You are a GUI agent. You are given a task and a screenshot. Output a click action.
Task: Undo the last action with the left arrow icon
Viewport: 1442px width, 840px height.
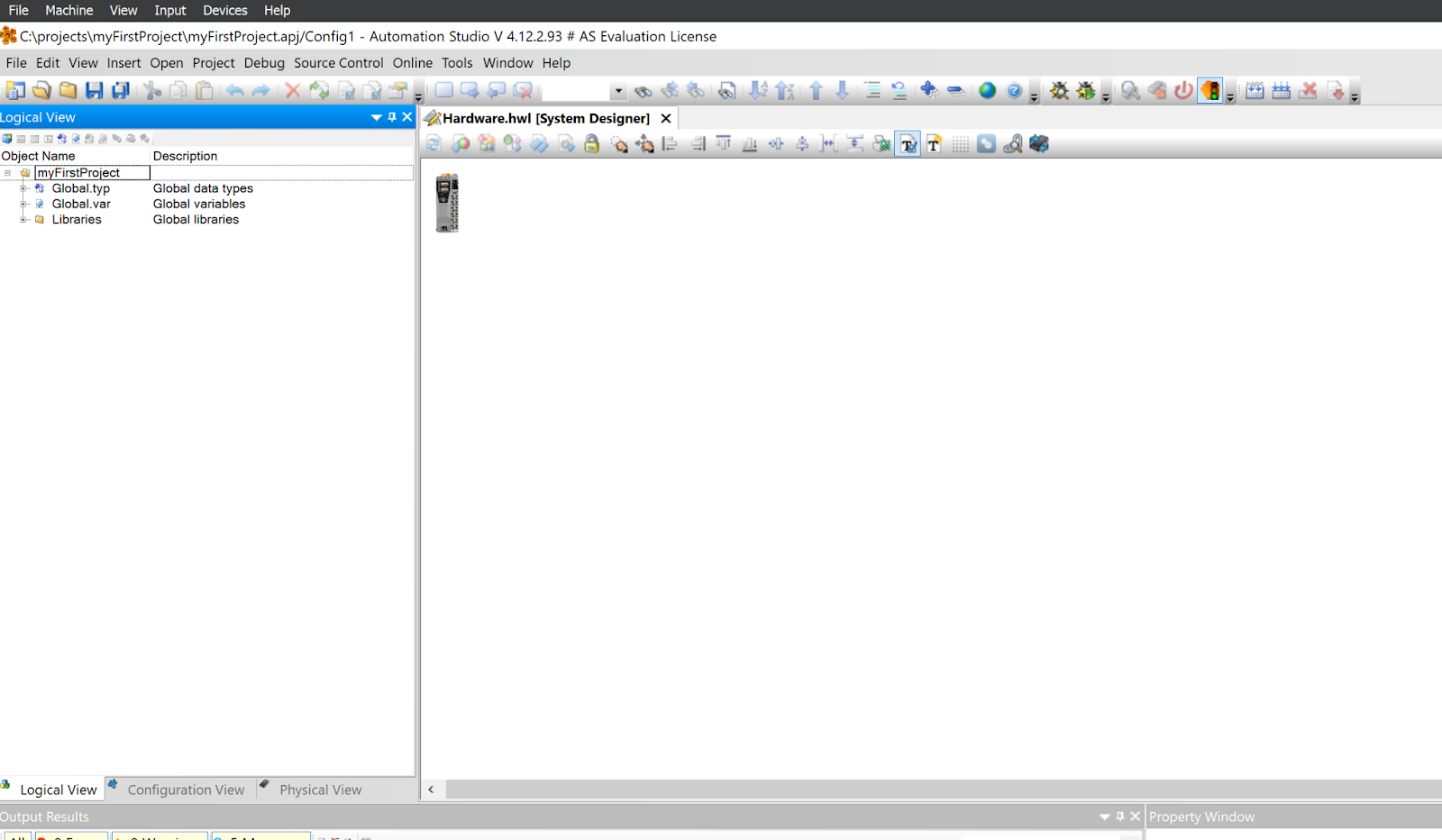pyautogui.click(x=235, y=90)
